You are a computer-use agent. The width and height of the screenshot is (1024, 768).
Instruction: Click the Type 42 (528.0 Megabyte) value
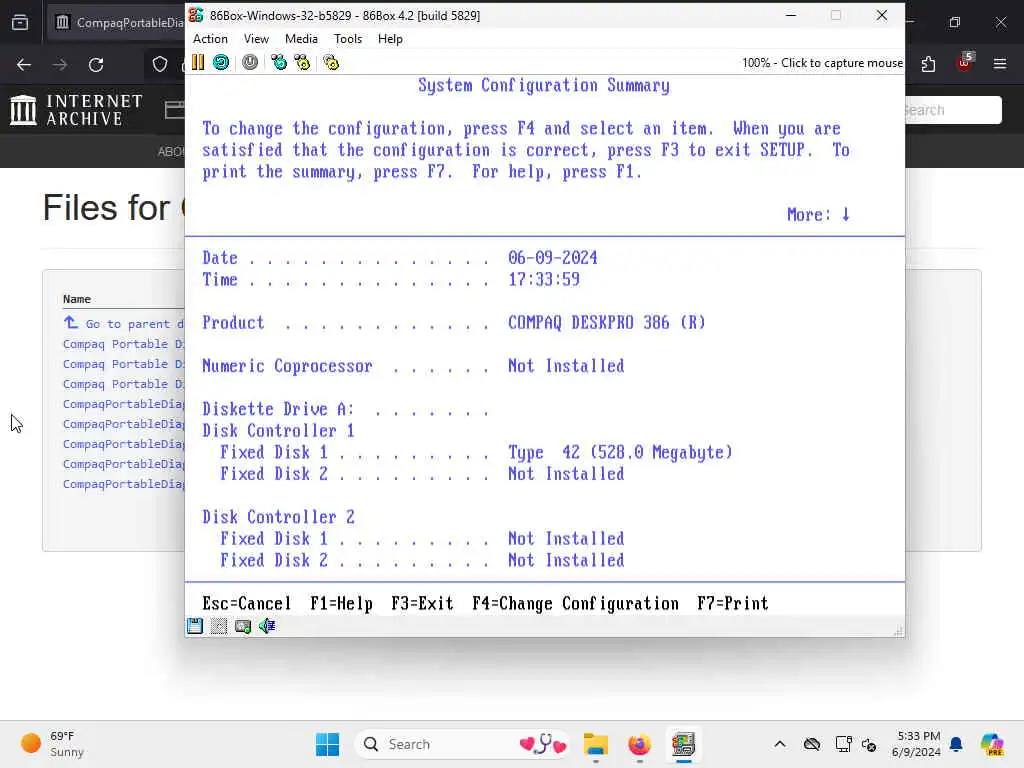620,452
